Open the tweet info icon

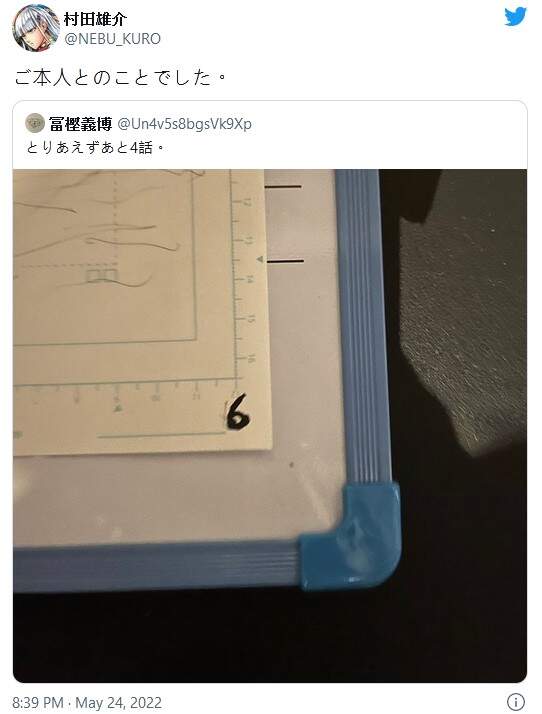click(516, 701)
